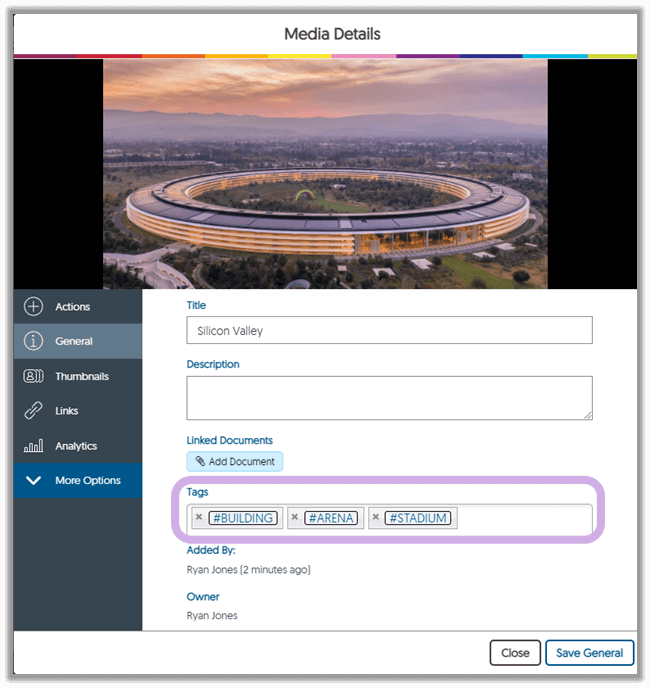Open the Thumbnails section label
The width and height of the screenshot is (650, 688).
[82, 376]
